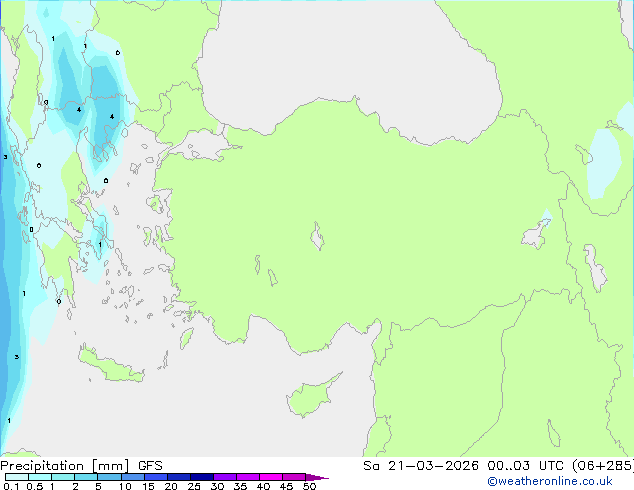This screenshot has width=634, height=490.
Task: Select the 30 to 35 mm purple swatch
Action: point(225,477)
